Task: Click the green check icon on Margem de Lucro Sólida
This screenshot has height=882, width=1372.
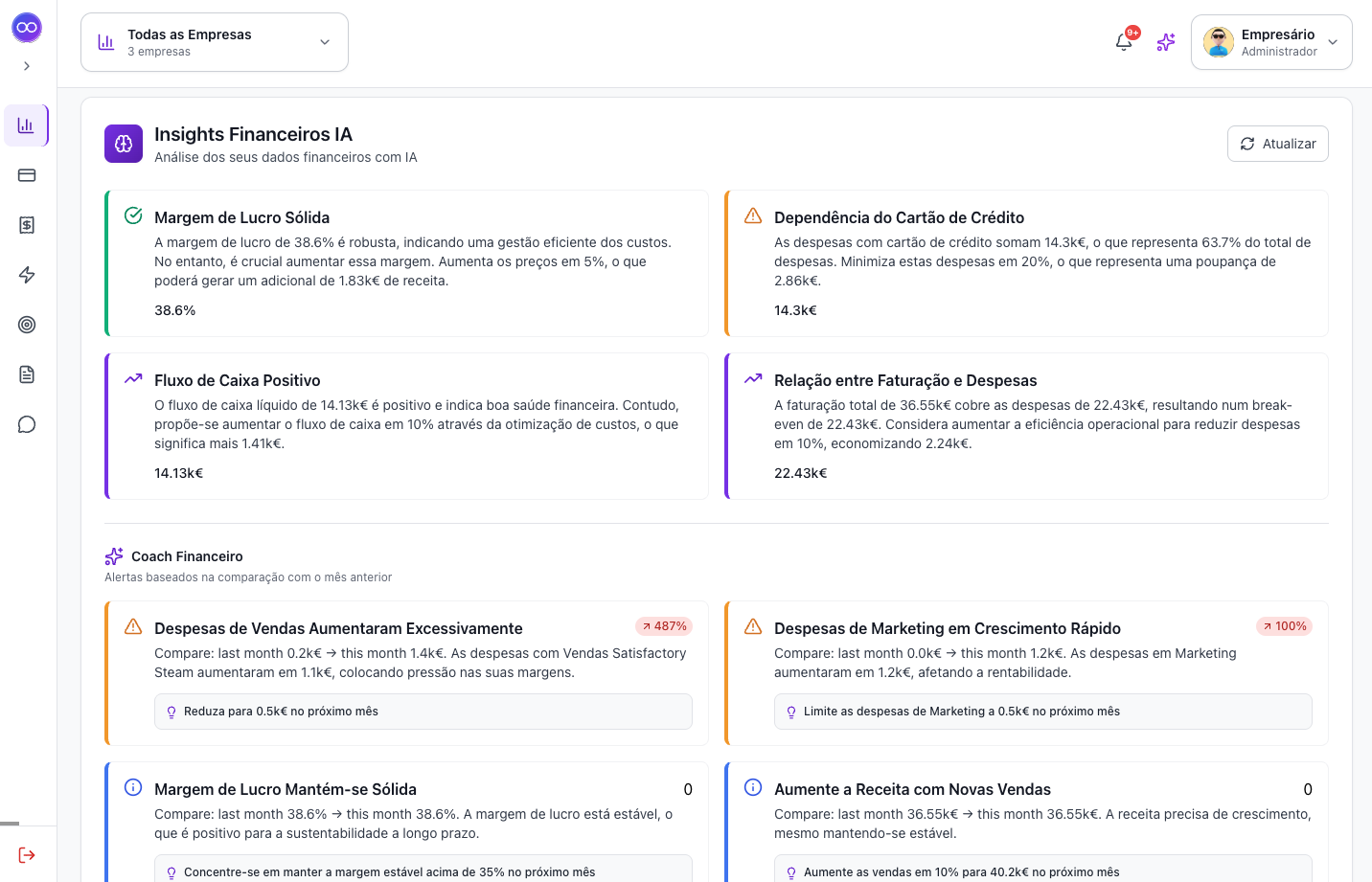Action: point(133,215)
